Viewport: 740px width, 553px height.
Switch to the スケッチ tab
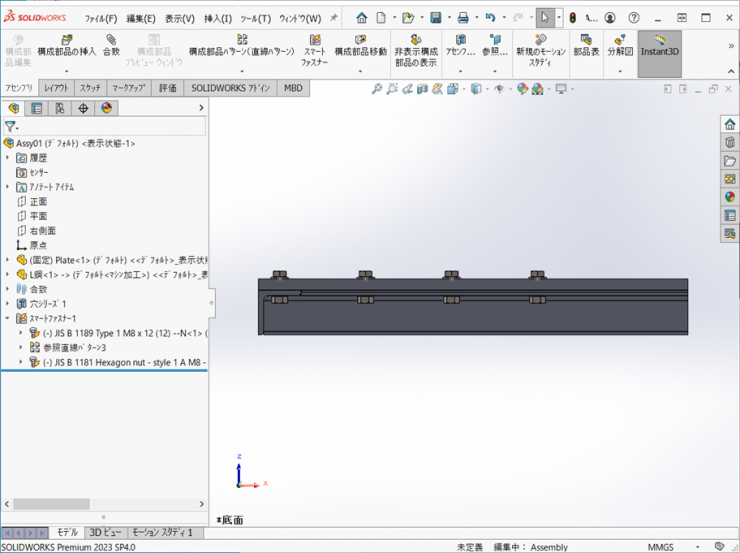(90, 88)
